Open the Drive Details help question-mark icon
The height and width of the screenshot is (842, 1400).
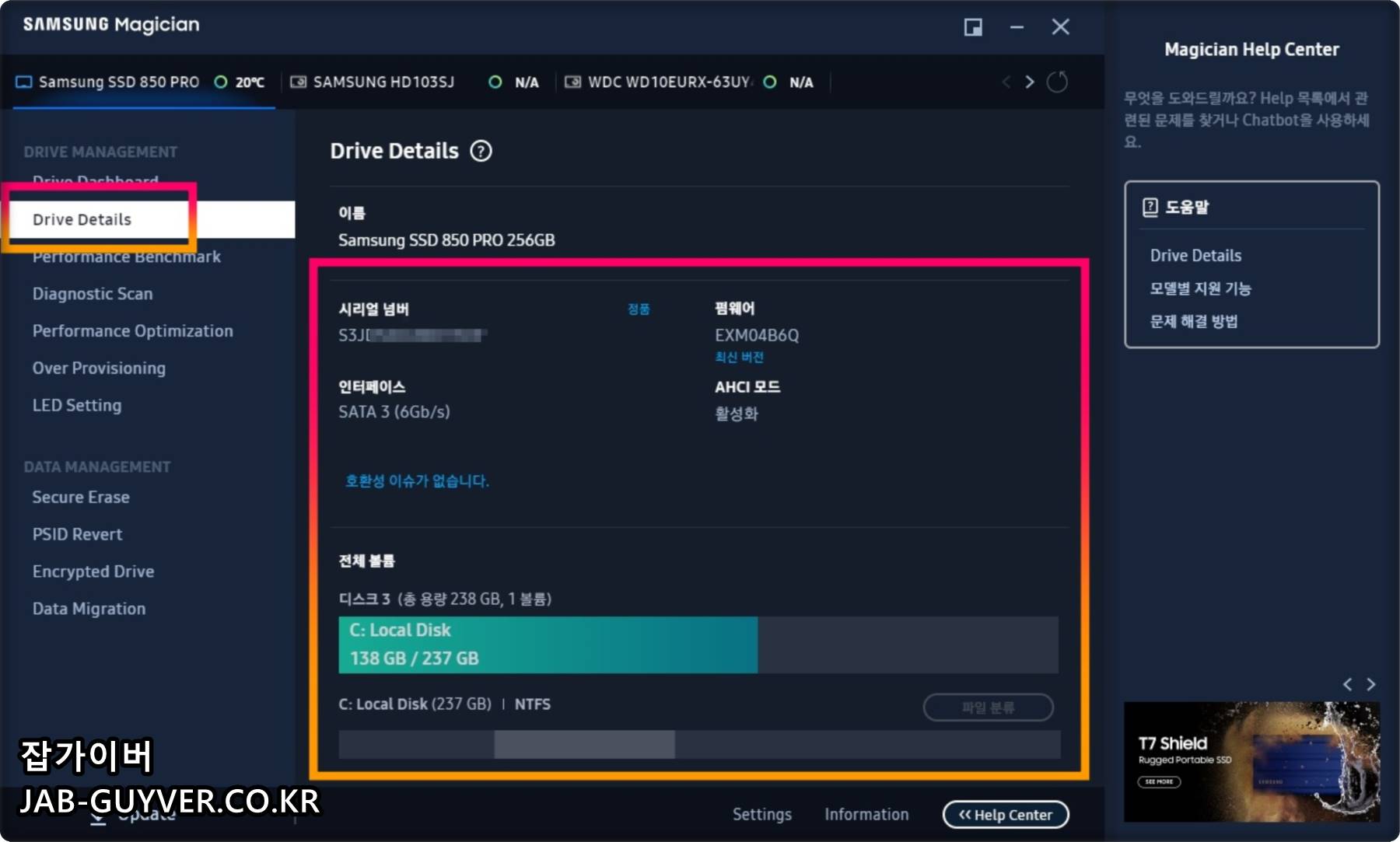click(x=481, y=151)
